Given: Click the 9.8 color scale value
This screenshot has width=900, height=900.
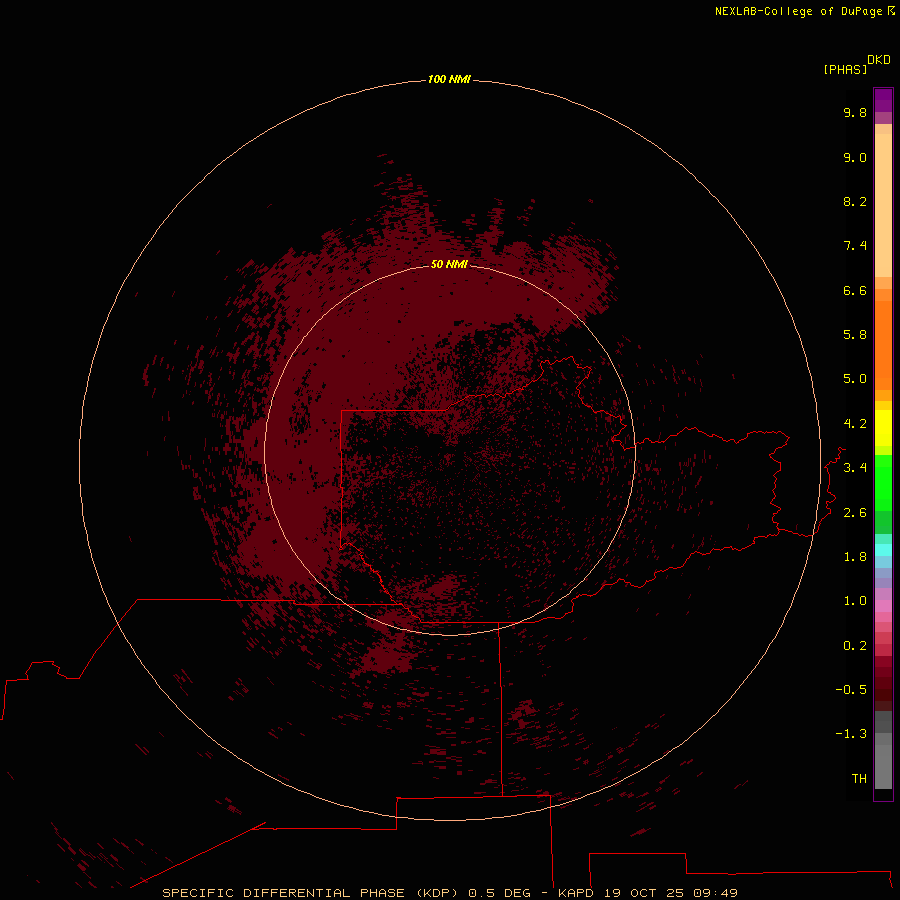Looking at the screenshot, I should coord(855,112).
